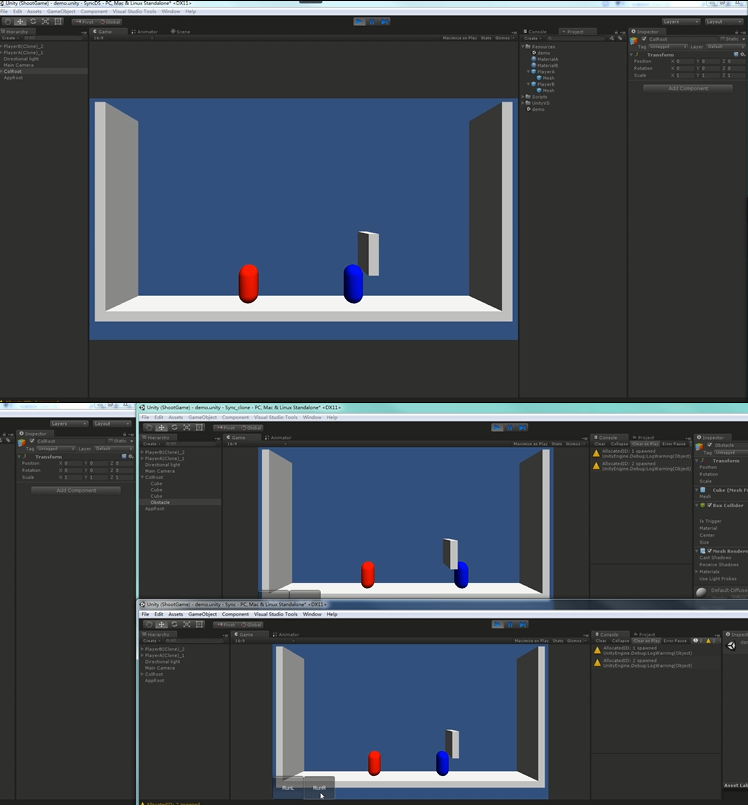
Task: Open Gizmos dropdown in SyncDS Game view
Action: click(x=502, y=38)
